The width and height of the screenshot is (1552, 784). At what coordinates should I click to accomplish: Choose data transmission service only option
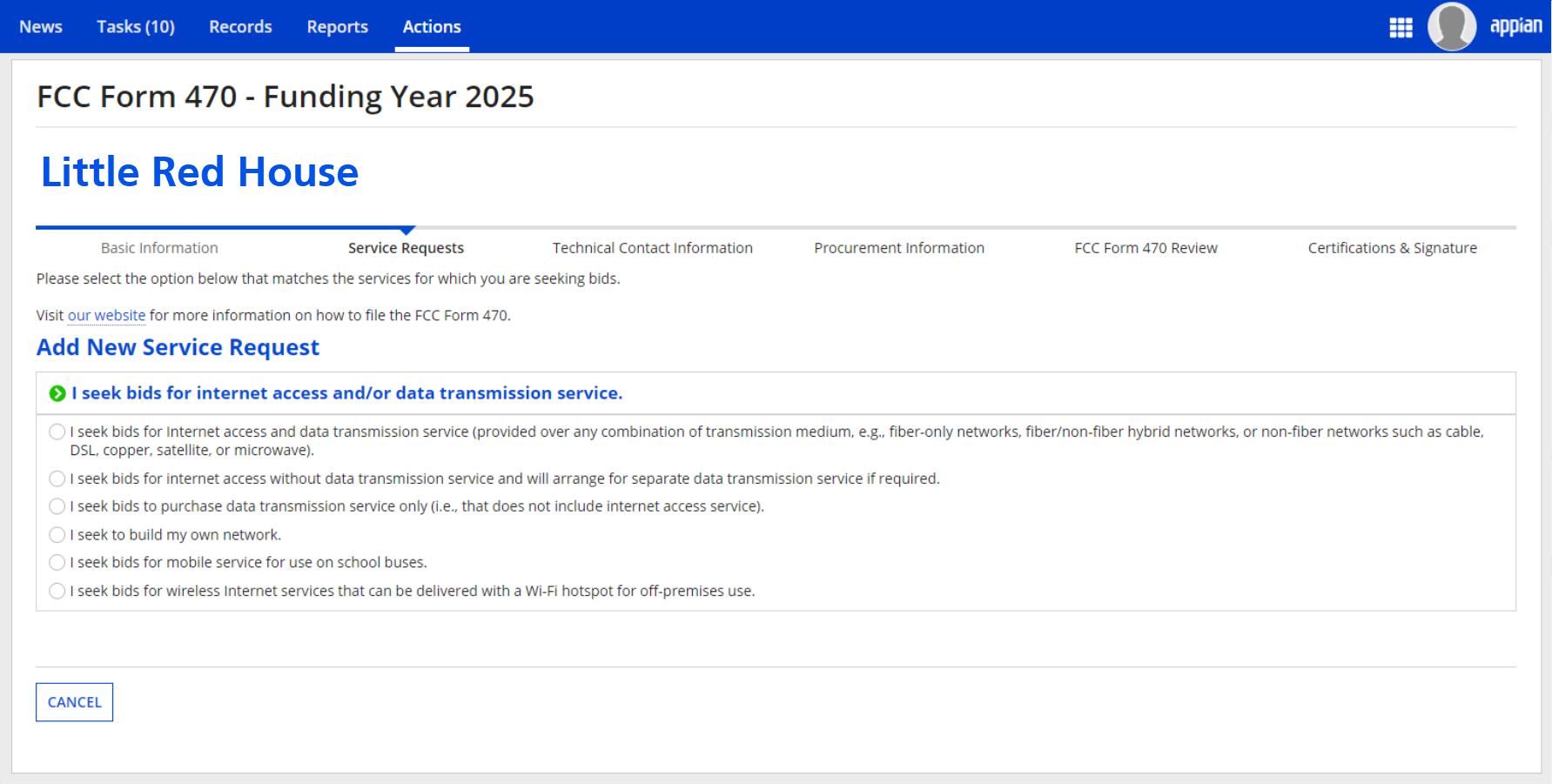(57, 506)
